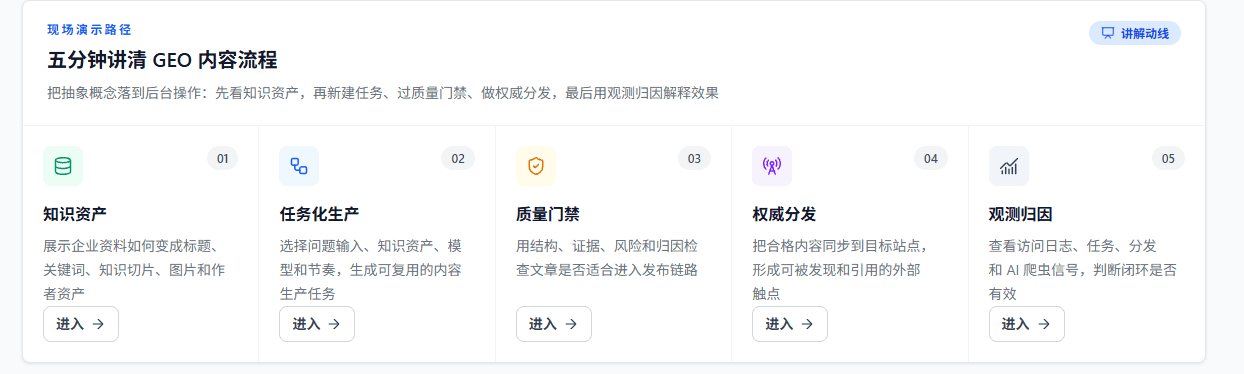Select the 04 step number badge
Screen dimensions: 1244x374
[x=931, y=158]
